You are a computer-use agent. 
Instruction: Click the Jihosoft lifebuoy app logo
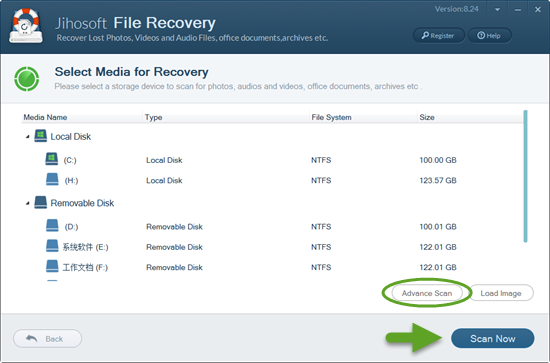click(x=26, y=26)
